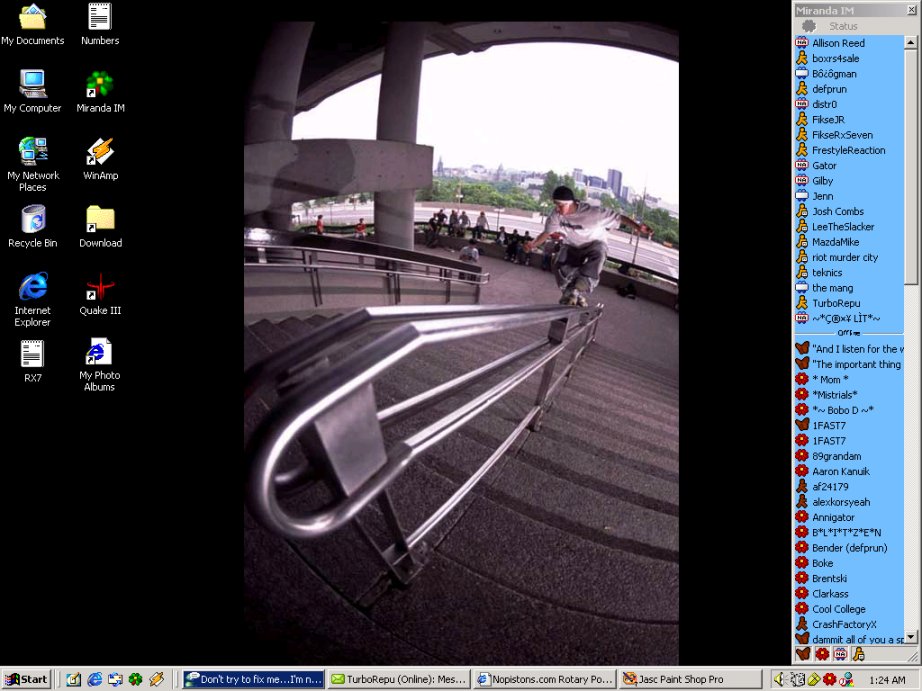Select the Download folder on the desktop
The height and width of the screenshot is (691, 922).
[x=100, y=225]
